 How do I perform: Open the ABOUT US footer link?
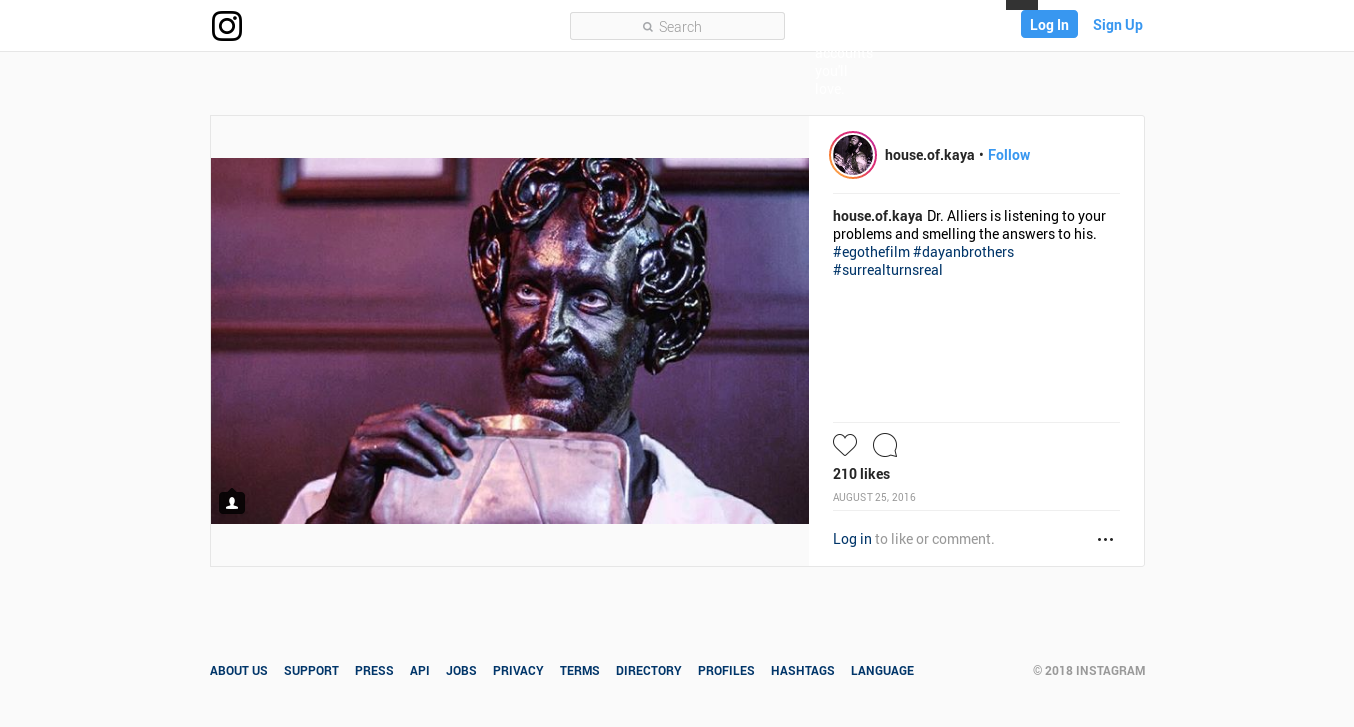239,671
